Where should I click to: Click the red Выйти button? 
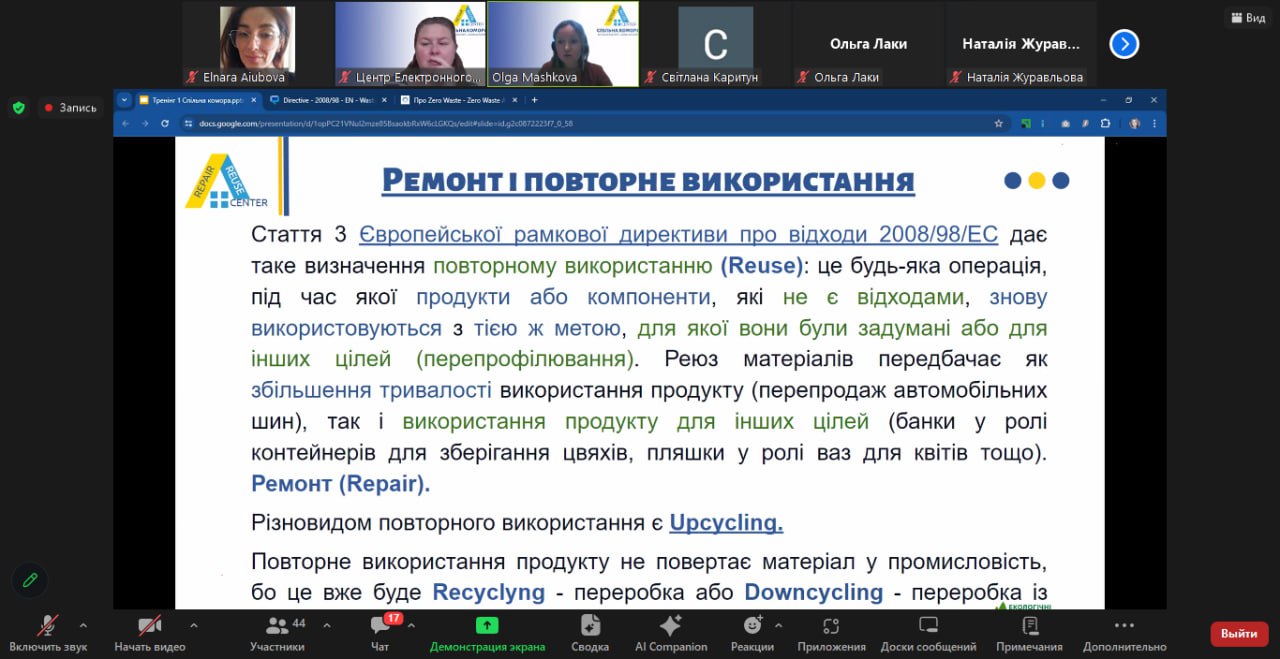tap(1238, 632)
